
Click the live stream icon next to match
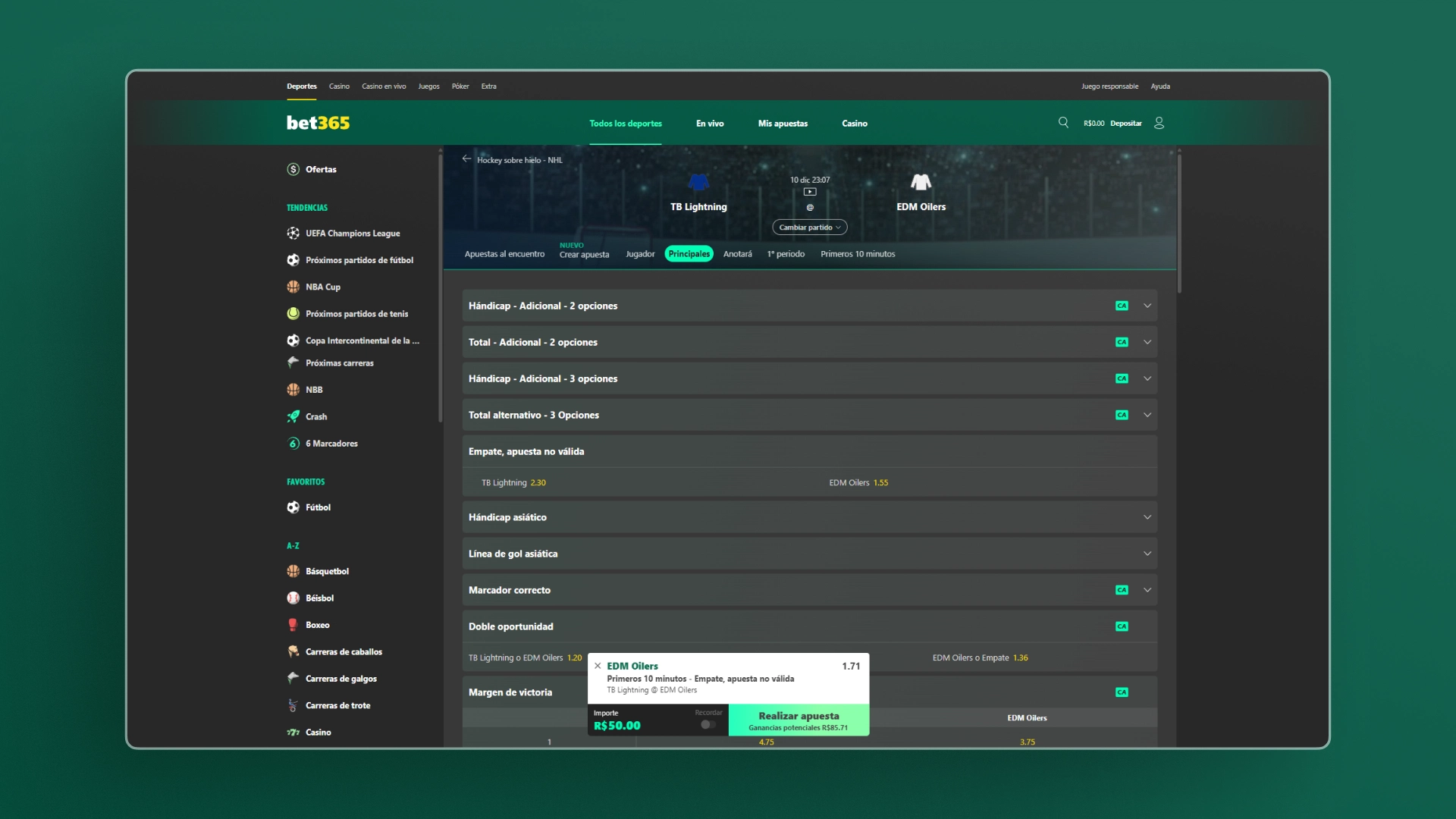coord(810,192)
